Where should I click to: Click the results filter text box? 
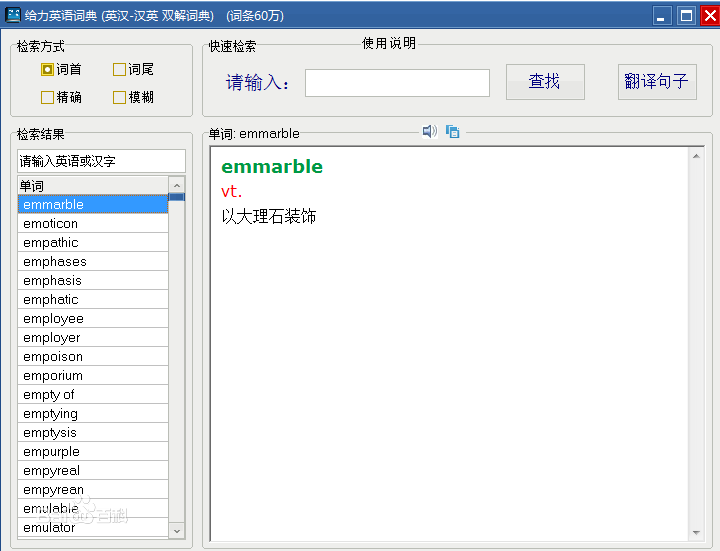[101, 161]
